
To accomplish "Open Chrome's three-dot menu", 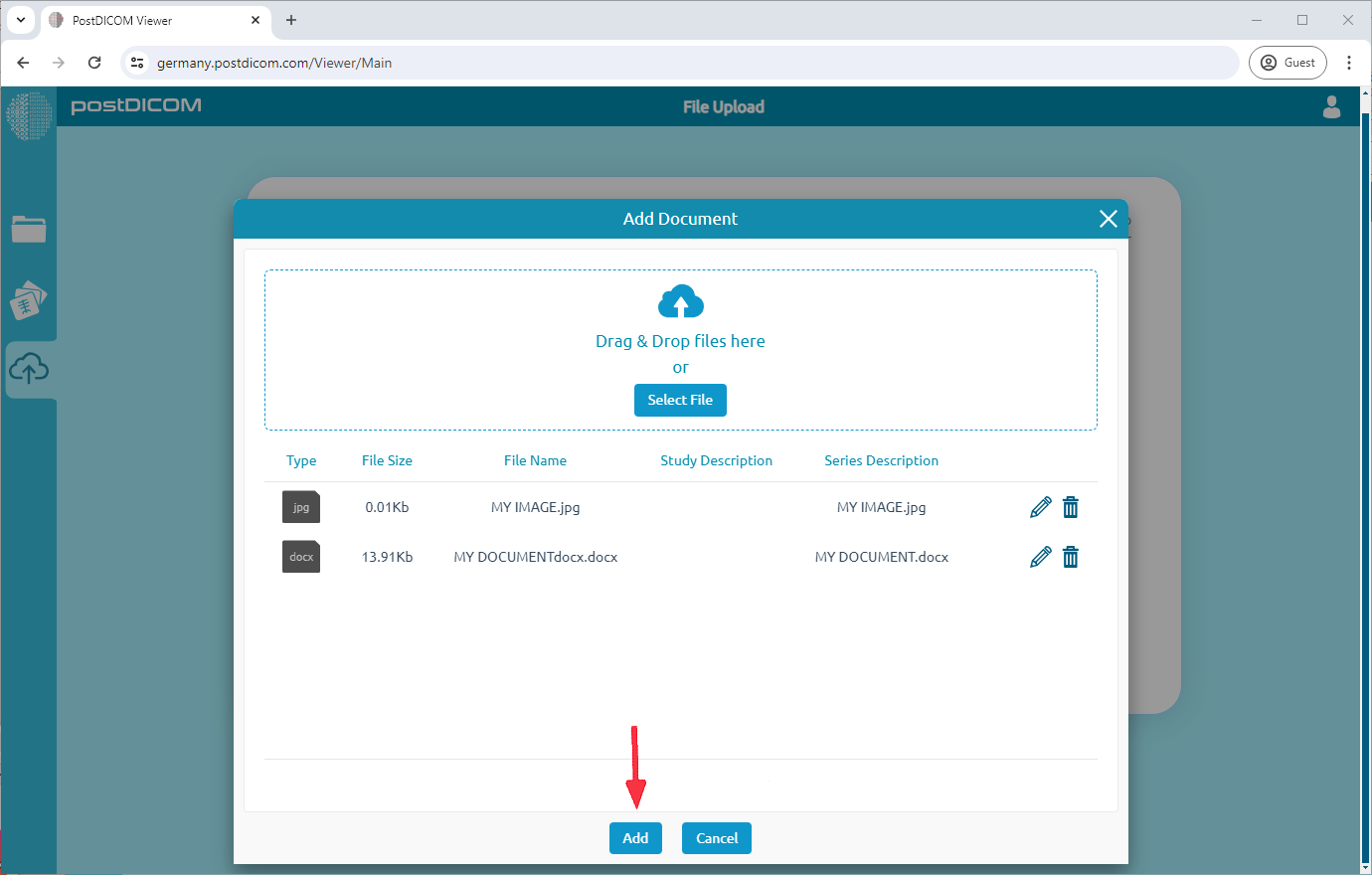I will point(1348,63).
